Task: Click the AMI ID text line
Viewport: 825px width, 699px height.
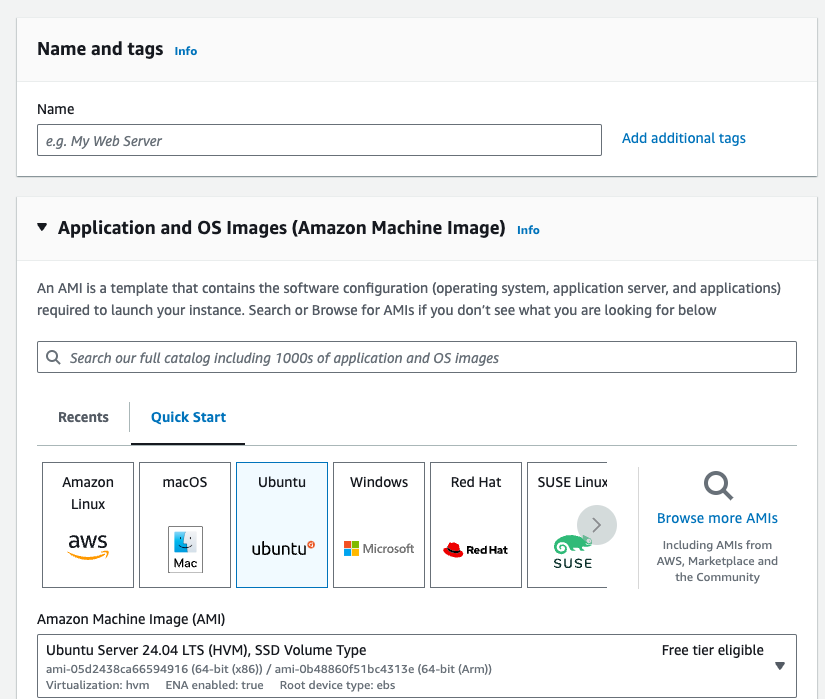Action: click(269, 669)
